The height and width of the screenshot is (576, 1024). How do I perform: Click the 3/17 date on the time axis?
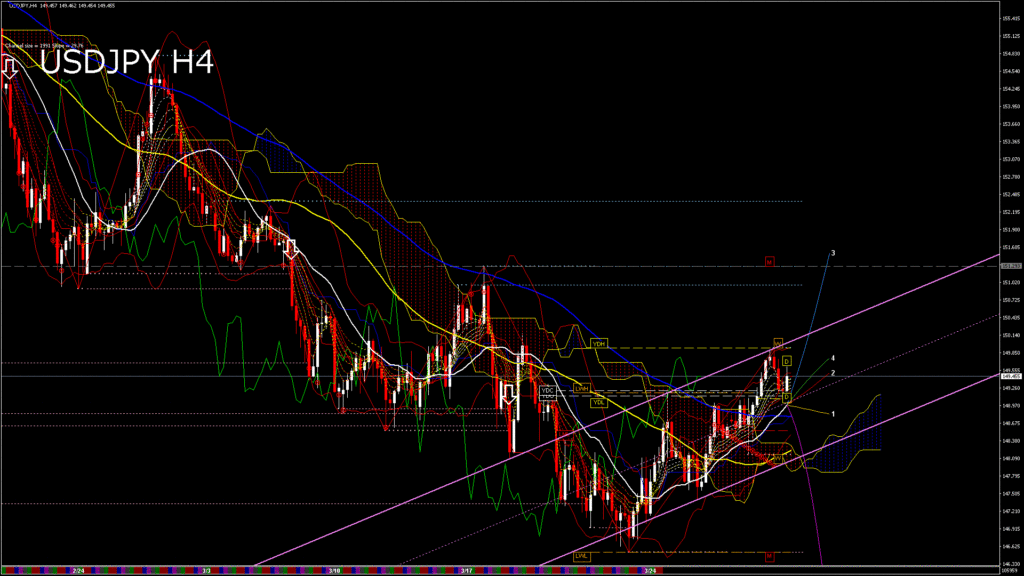(x=466, y=571)
